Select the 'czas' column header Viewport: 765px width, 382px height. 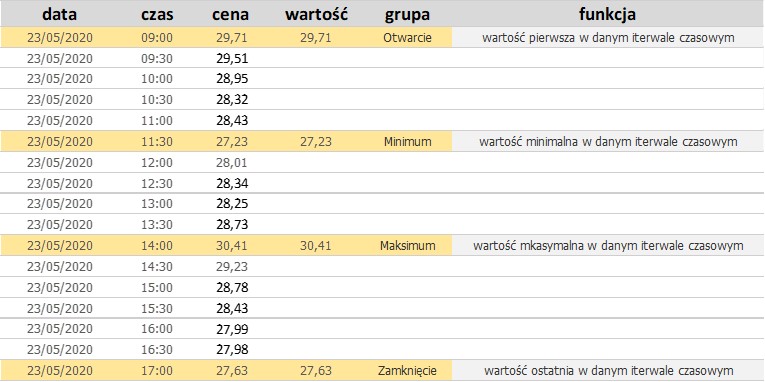[157, 15]
